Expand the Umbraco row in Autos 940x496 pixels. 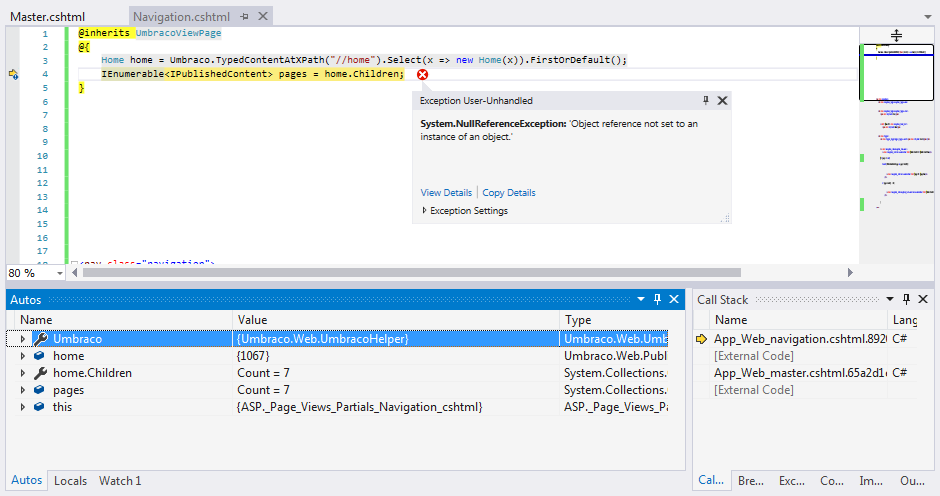pyautogui.click(x=23, y=339)
